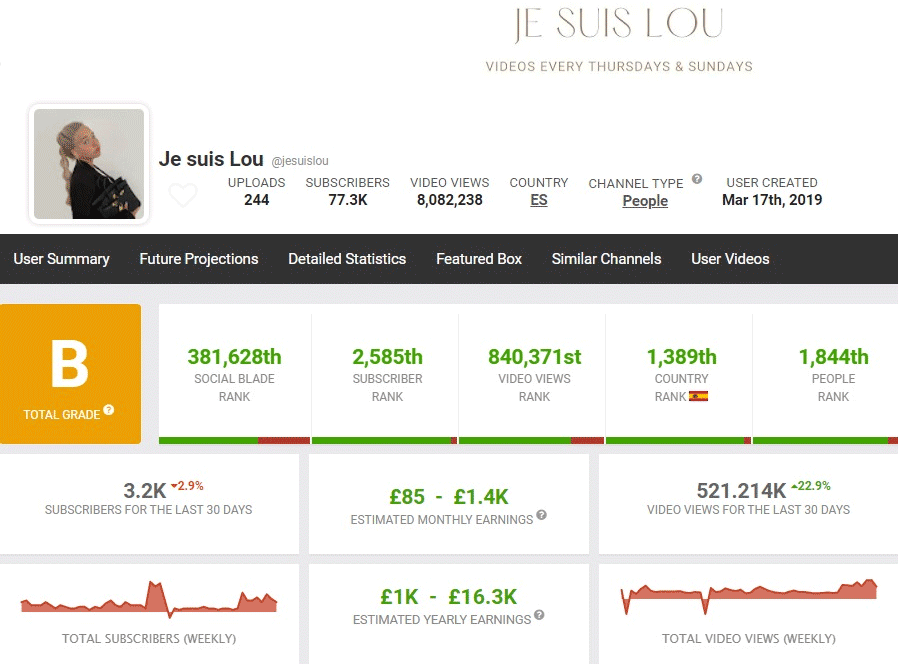Click the ES country link
This screenshot has height=664, width=898.
coord(538,200)
